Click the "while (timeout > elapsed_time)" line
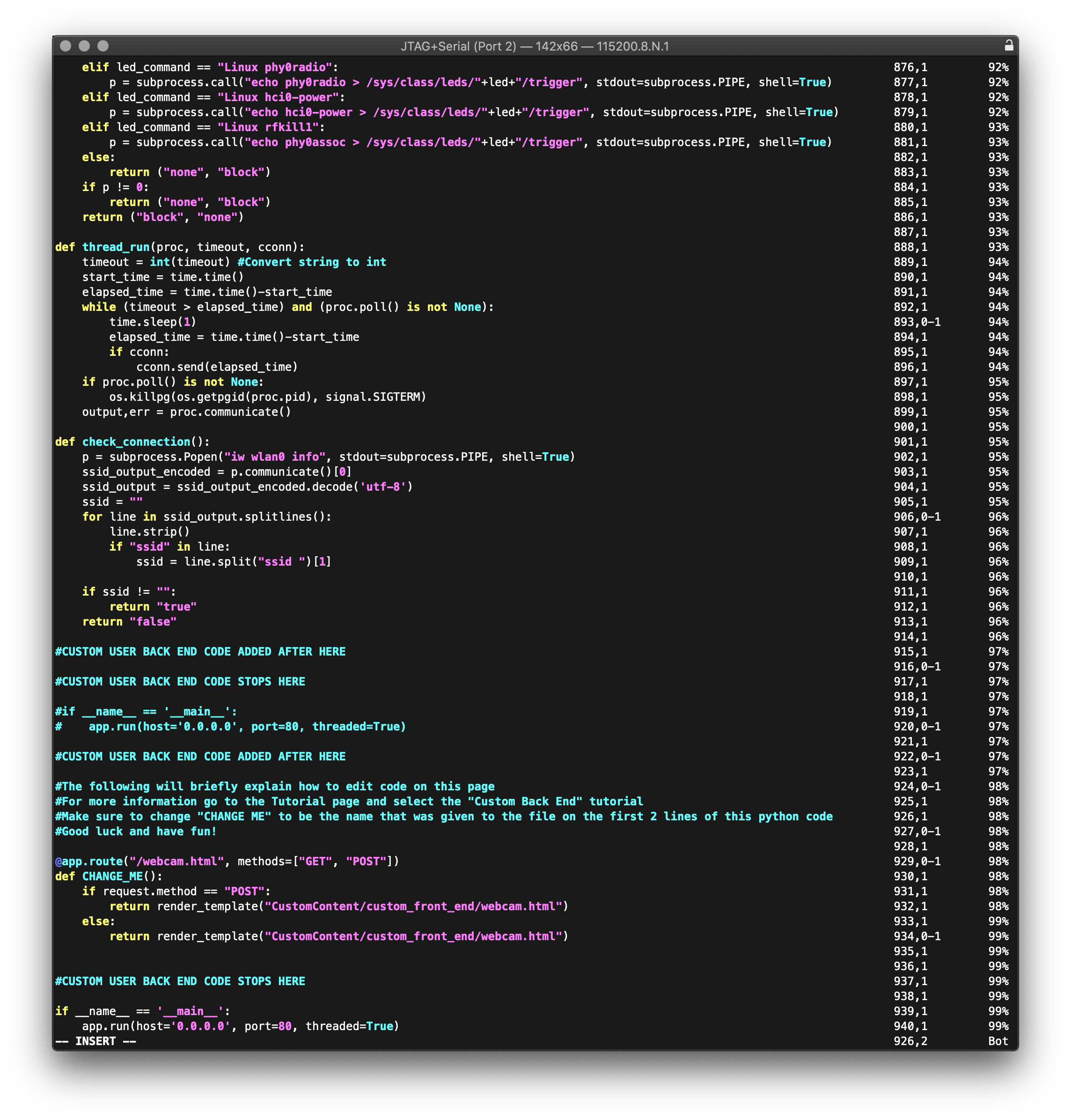The height and width of the screenshot is (1120, 1071). (288, 307)
